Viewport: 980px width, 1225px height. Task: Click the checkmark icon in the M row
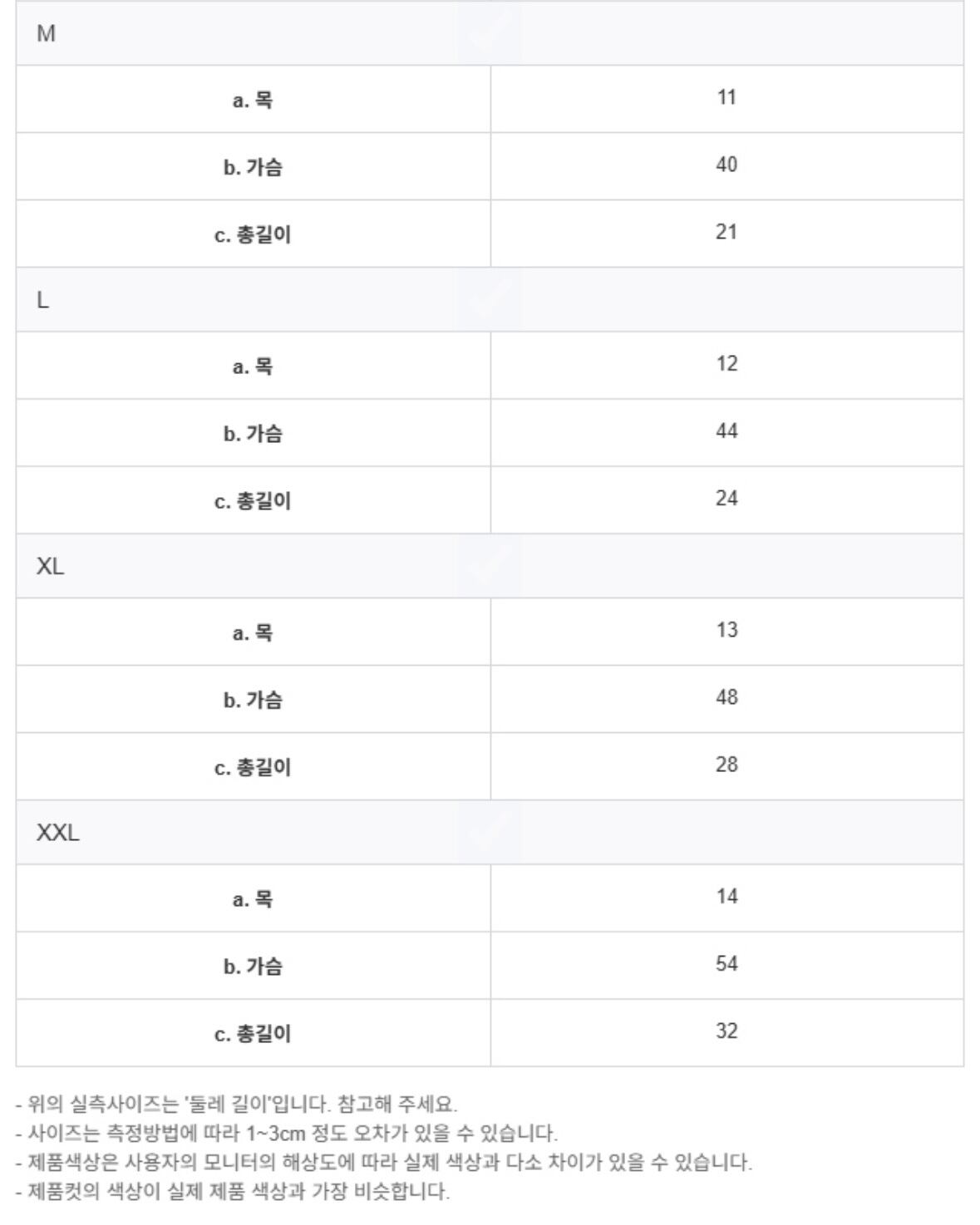point(490,33)
